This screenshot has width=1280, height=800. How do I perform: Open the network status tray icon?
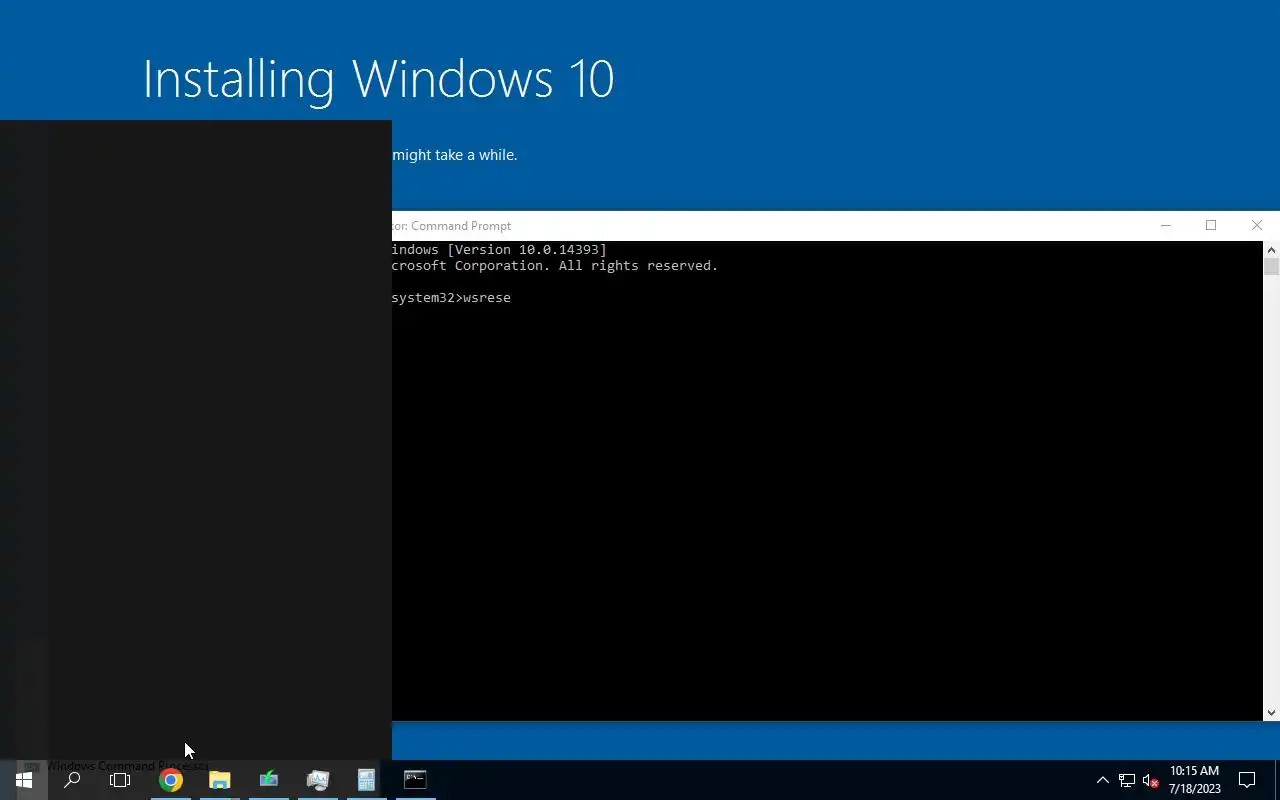(x=1127, y=780)
